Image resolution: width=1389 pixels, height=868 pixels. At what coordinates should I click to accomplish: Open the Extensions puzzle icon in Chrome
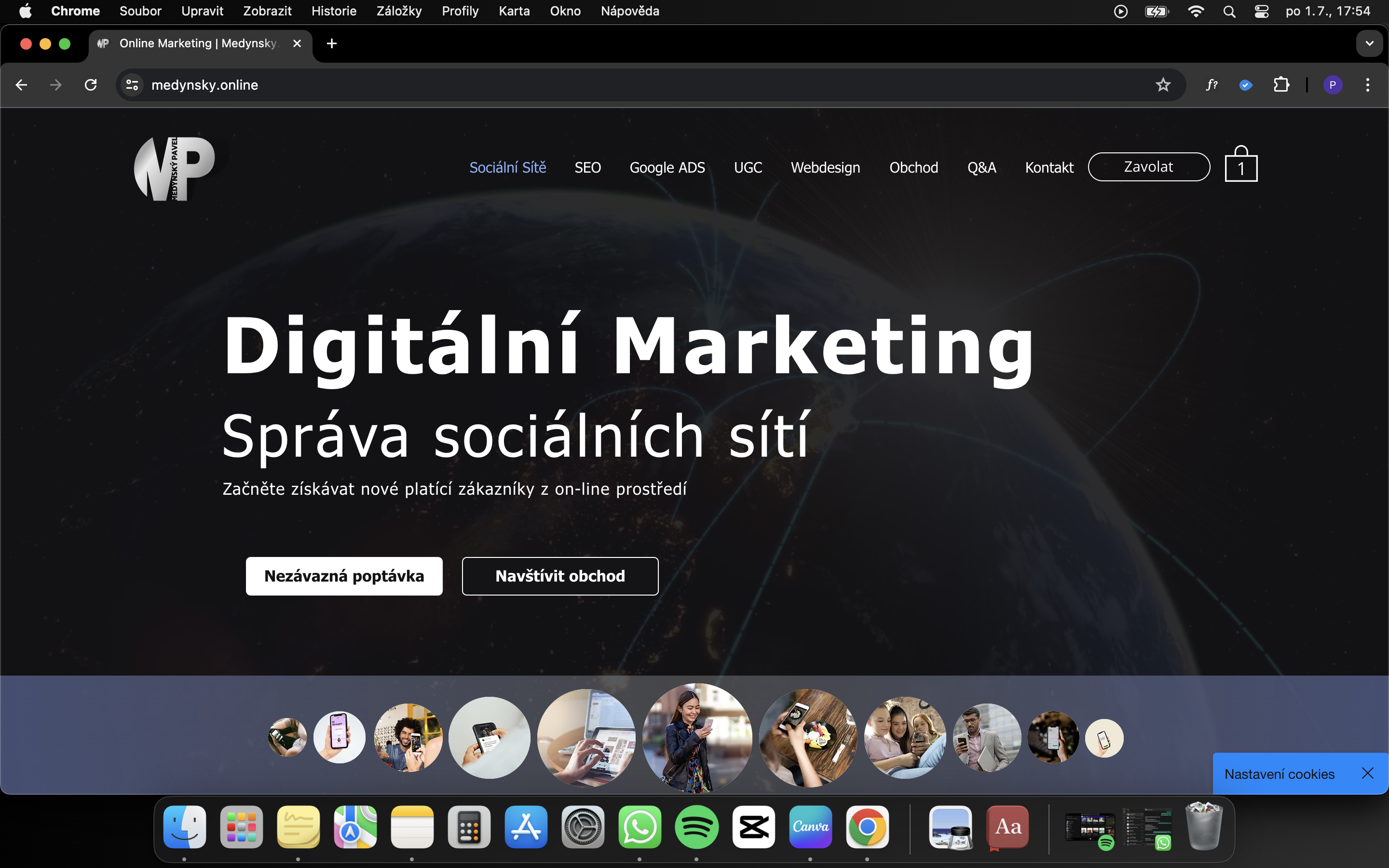coord(1281,85)
